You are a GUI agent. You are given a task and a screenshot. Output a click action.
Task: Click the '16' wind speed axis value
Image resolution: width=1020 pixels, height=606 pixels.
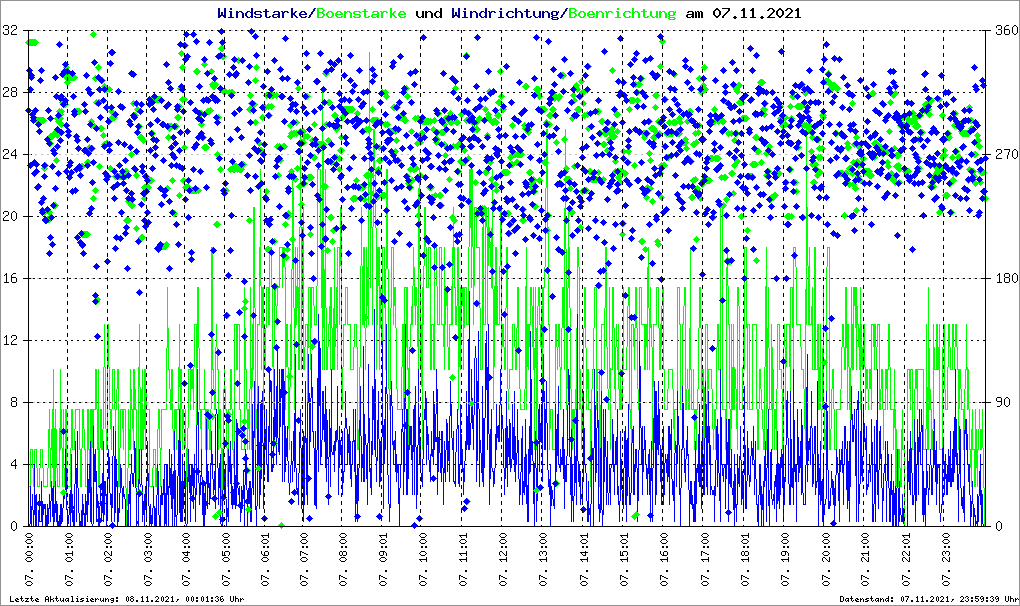coord(10,278)
